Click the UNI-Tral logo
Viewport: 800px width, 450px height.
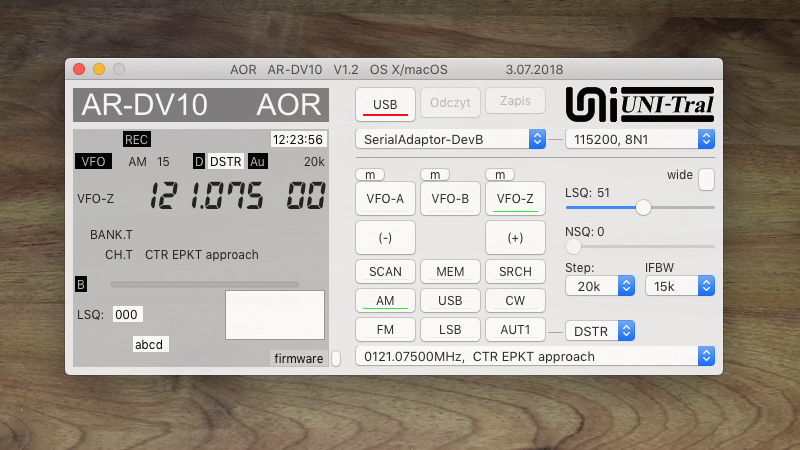click(x=640, y=105)
